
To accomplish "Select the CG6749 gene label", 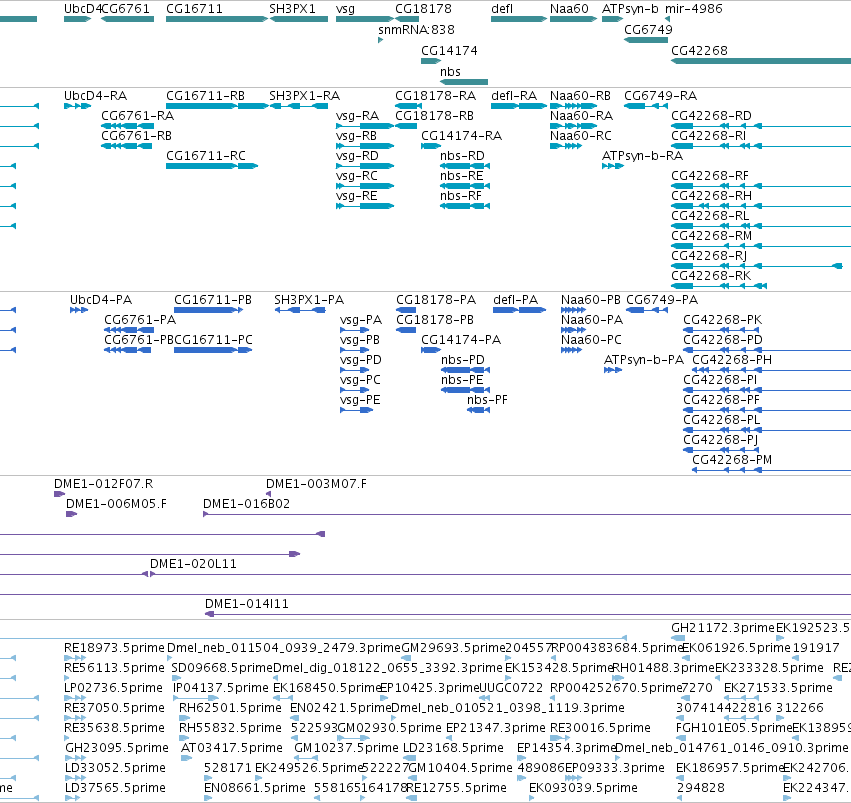I will (648, 29).
